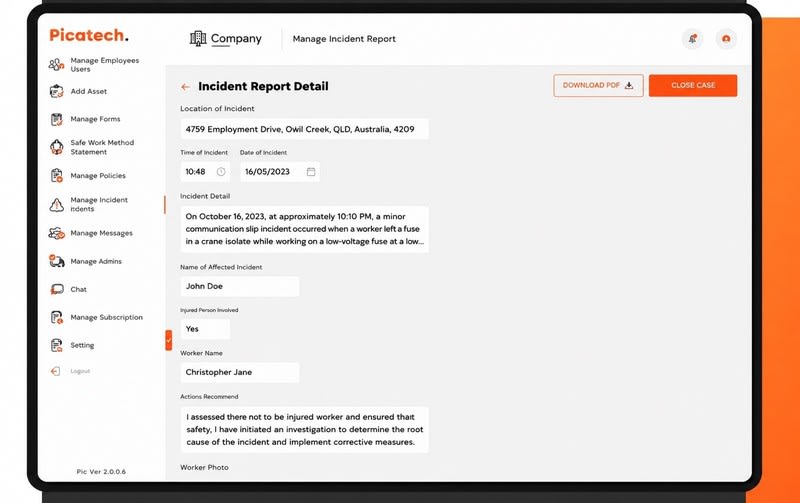Click the Worker Photo label
Viewport: 800px width, 503px height.
[204, 467]
